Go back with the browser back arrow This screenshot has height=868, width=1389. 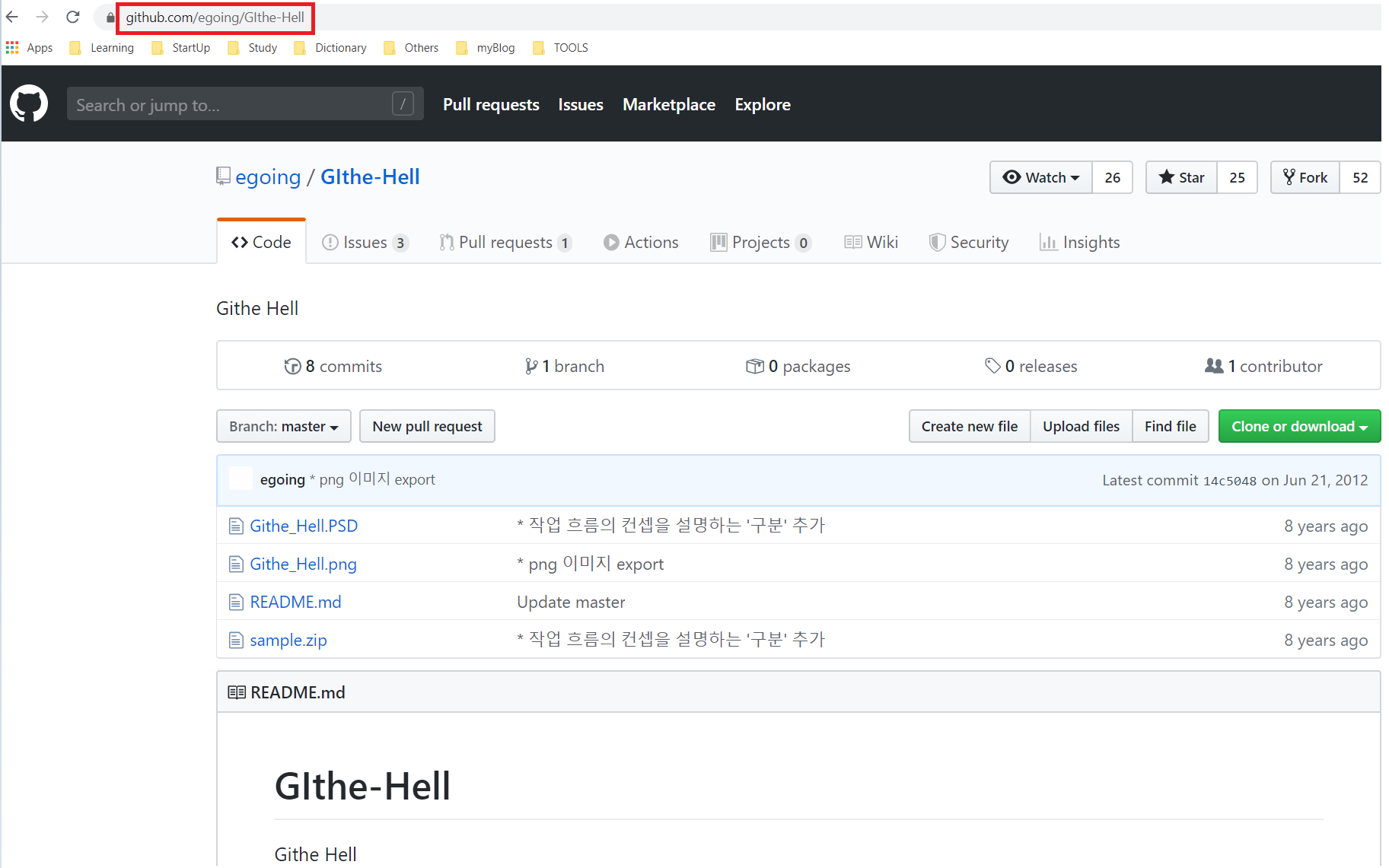[12, 17]
